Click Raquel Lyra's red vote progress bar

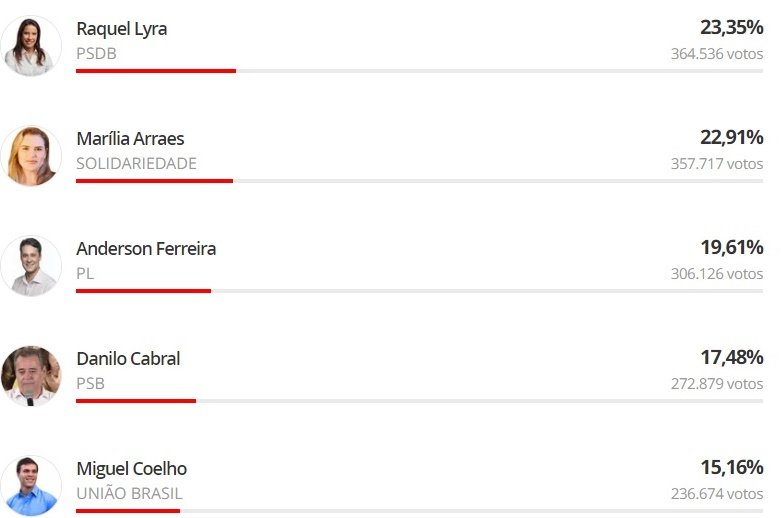tap(156, 71)
